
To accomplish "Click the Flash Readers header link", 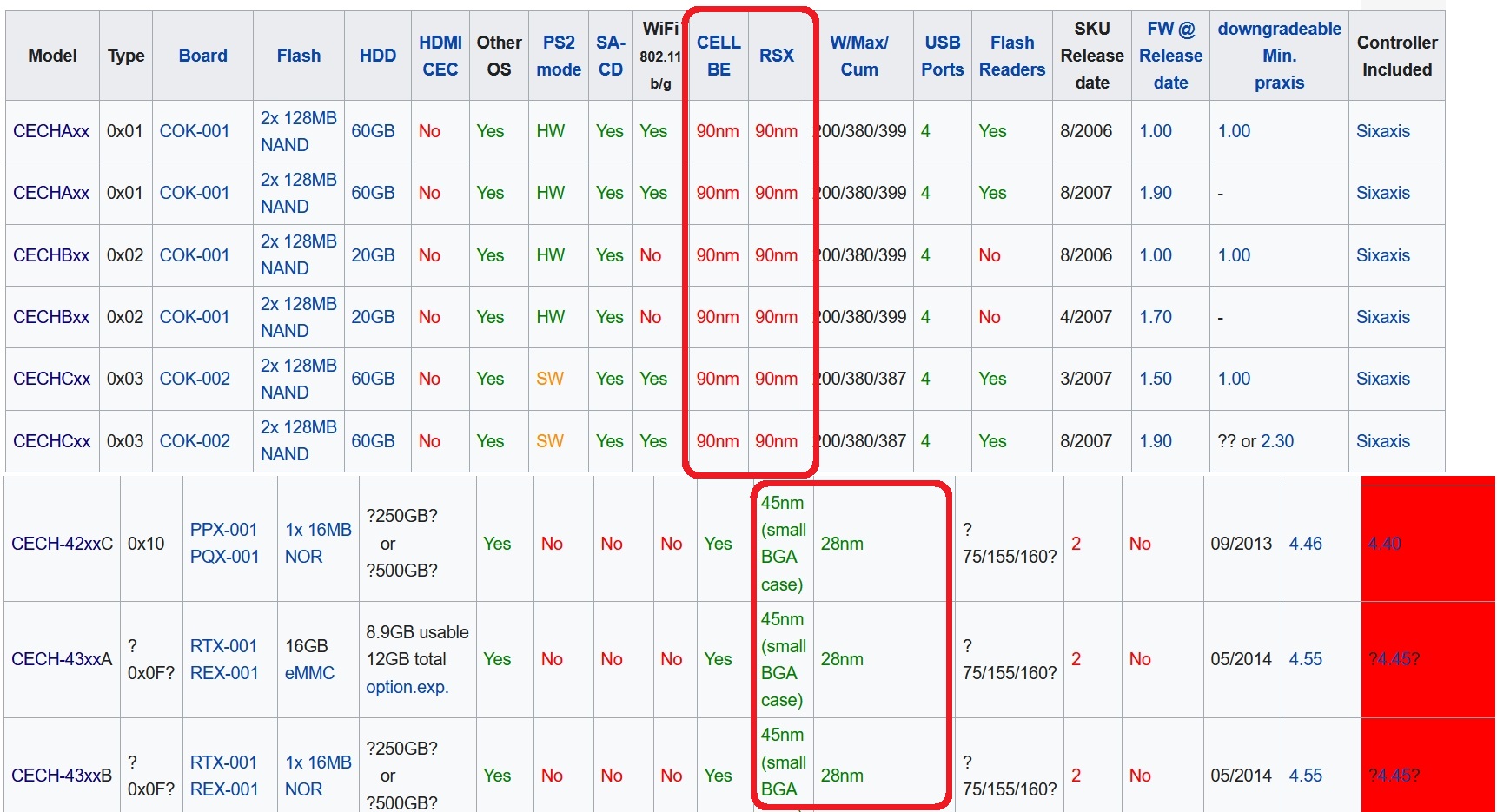I will (x=1011, y=56).
